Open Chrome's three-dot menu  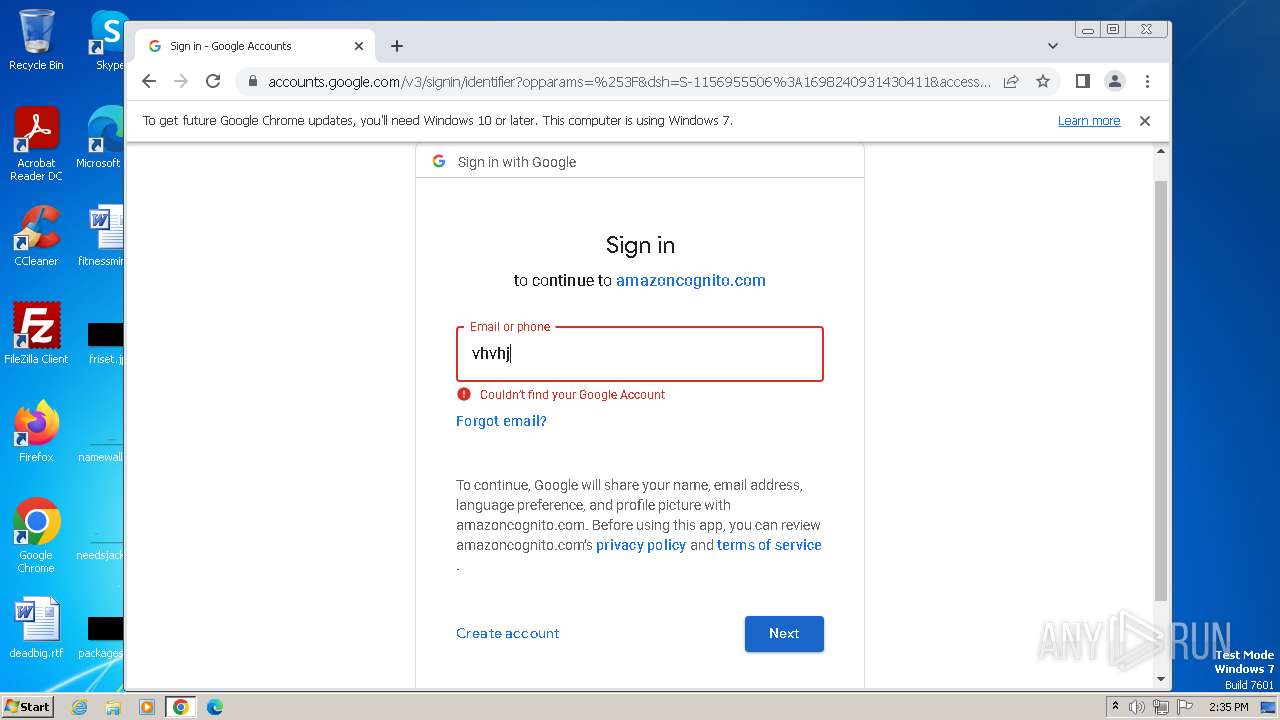1147,81
